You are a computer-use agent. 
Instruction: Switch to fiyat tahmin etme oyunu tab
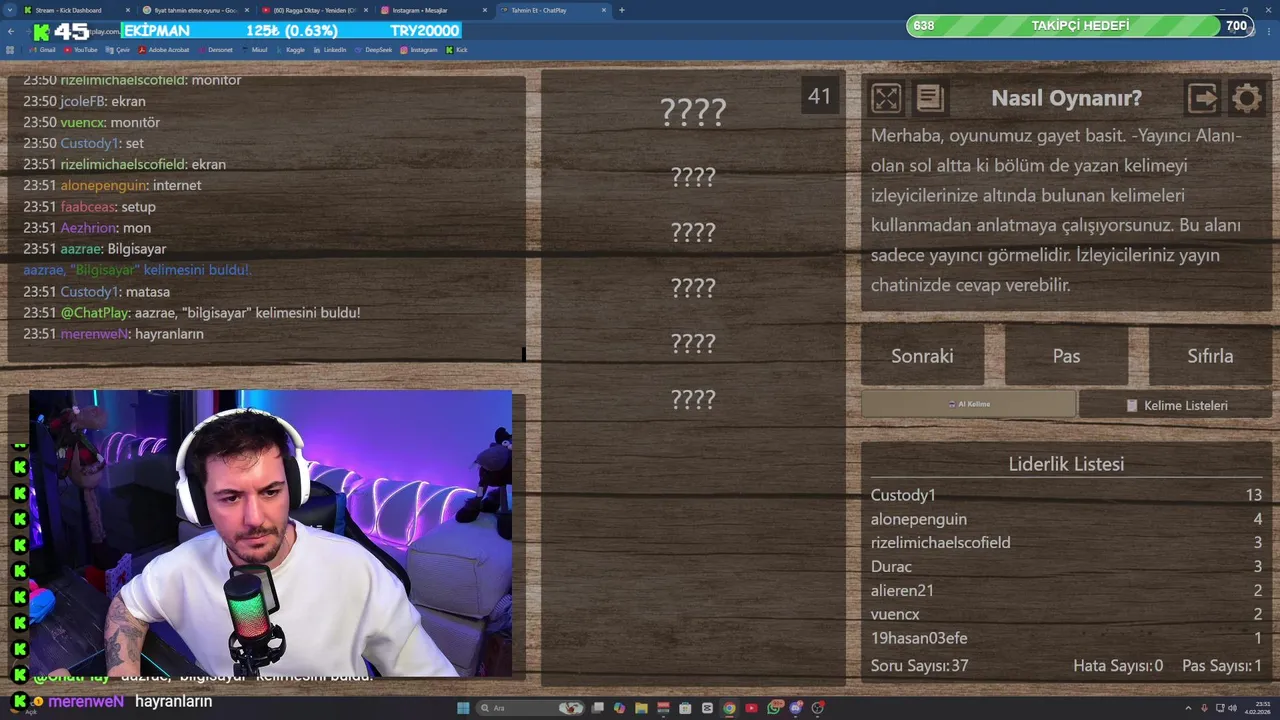[196, 10]
